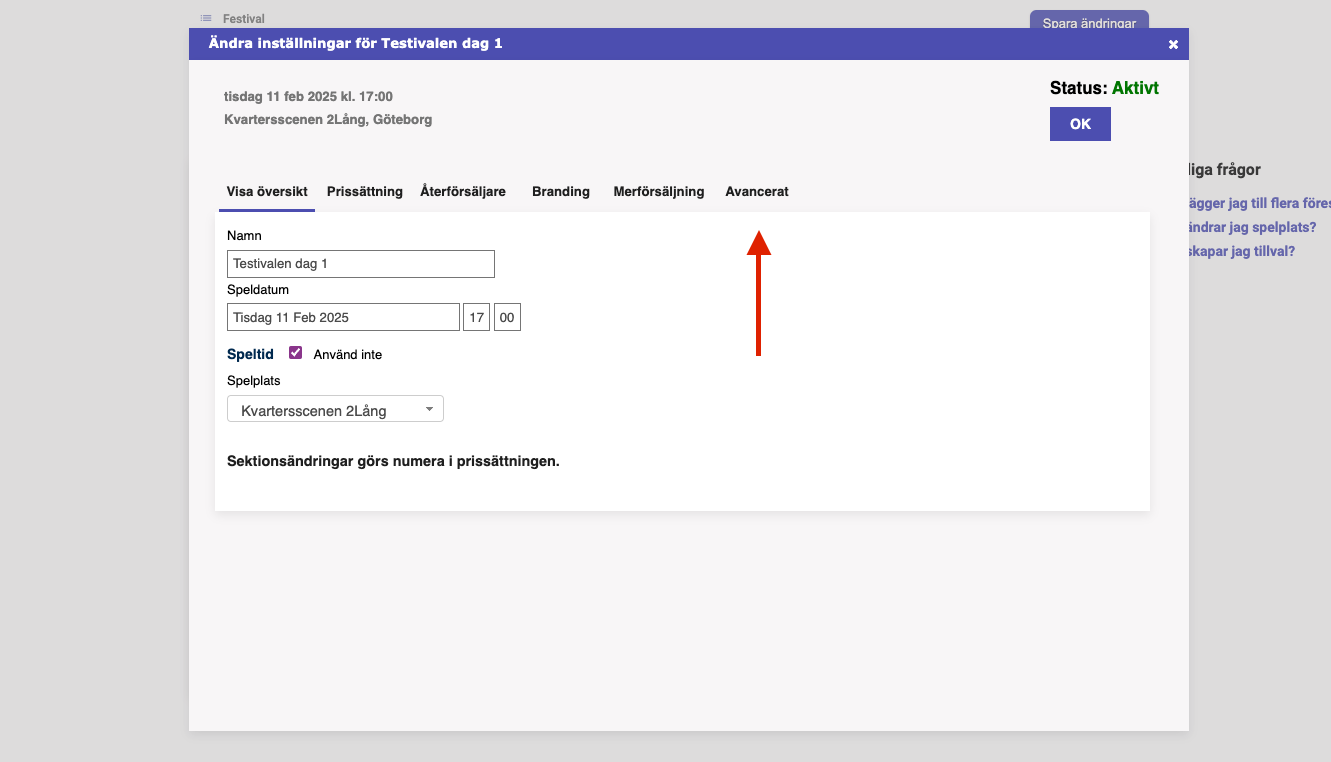Click the hour field showing 17
Viewport: 1331px width, 762px height.
tap(476, 317)
